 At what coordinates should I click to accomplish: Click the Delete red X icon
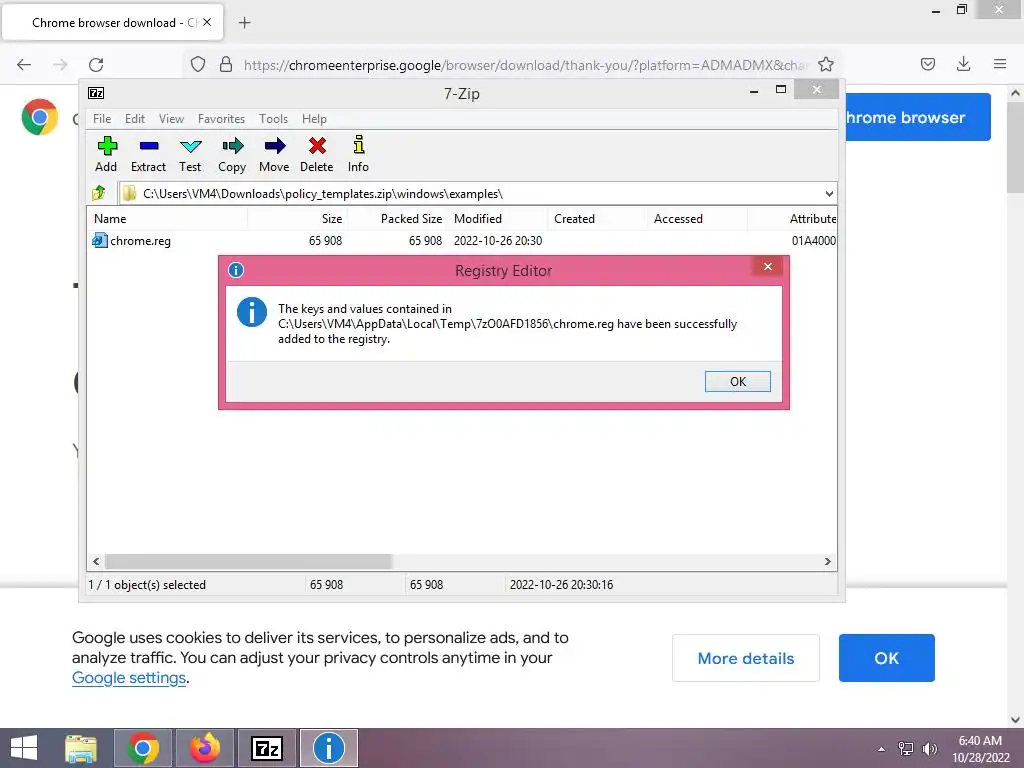(317, 146)
